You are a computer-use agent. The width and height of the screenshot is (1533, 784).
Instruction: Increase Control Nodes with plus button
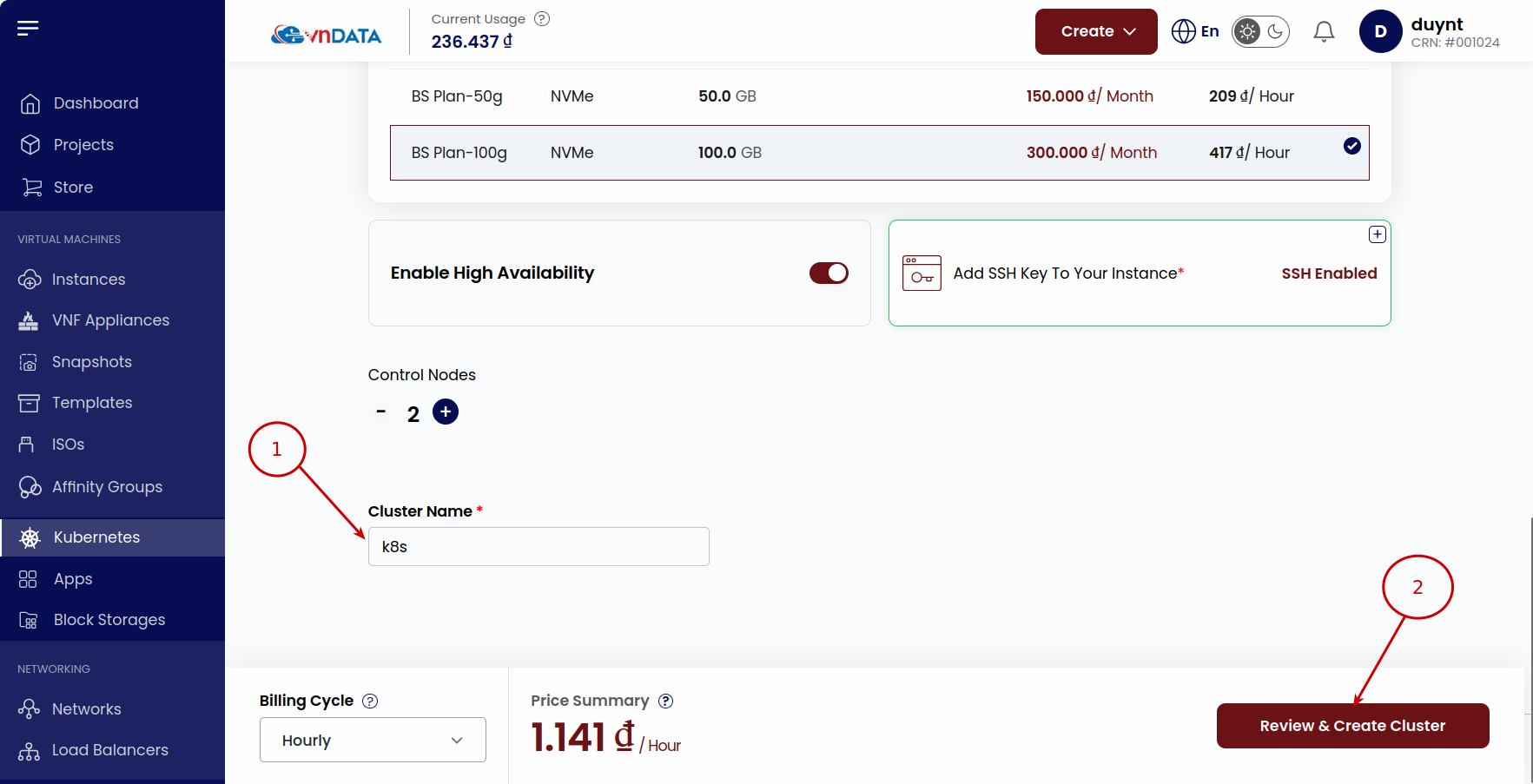[x=446, y=412]
